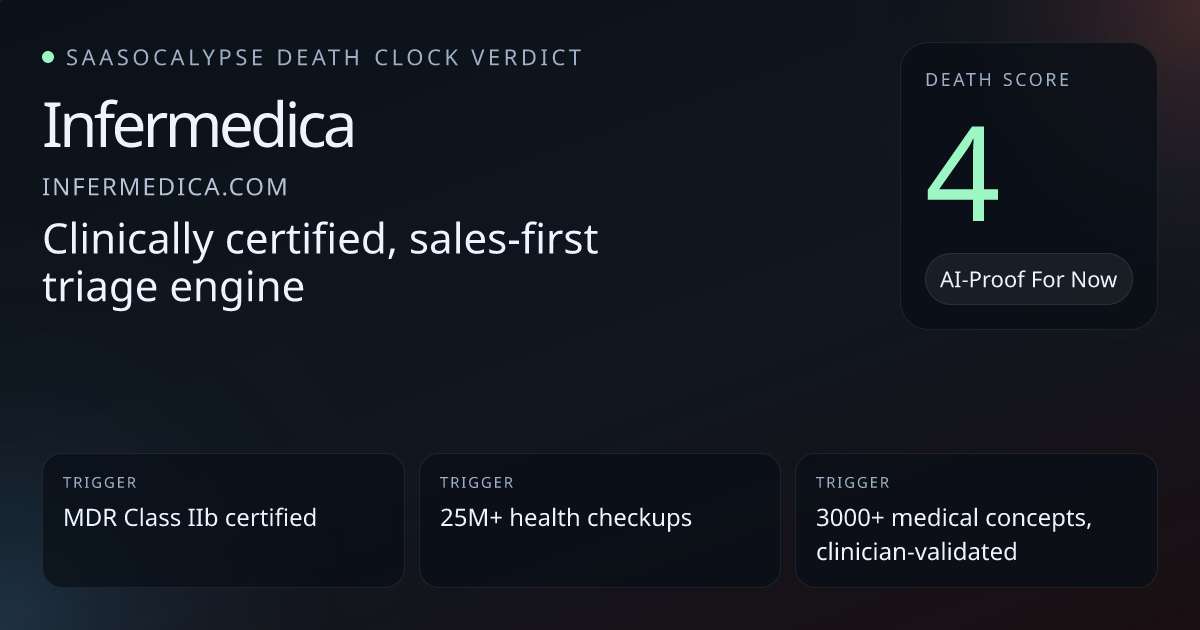
Task: Open the INFERMEDICA.COM link
Action: (x=165, y=186)
